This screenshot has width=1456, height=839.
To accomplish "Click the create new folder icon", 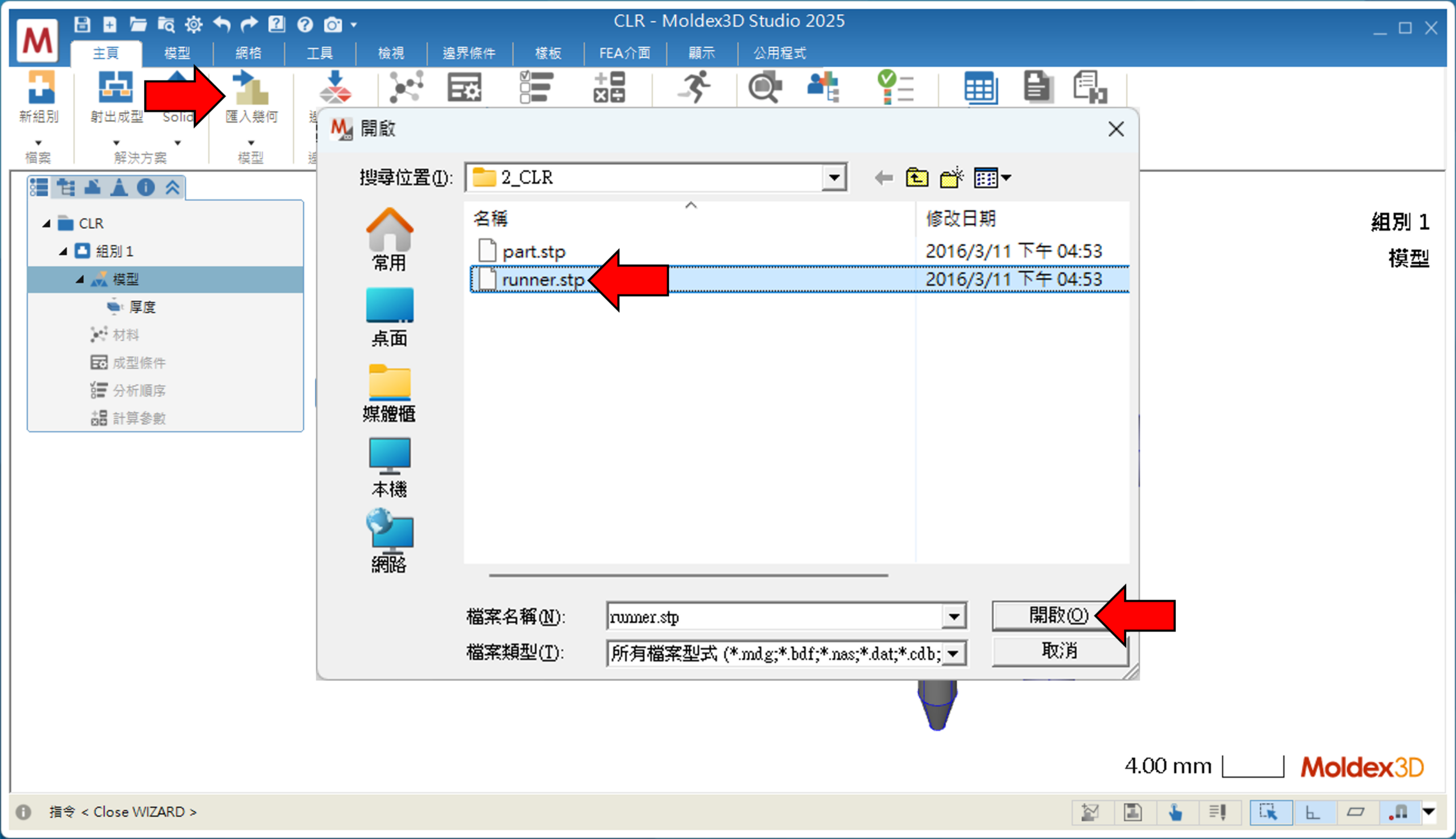I will pos(952,178).
